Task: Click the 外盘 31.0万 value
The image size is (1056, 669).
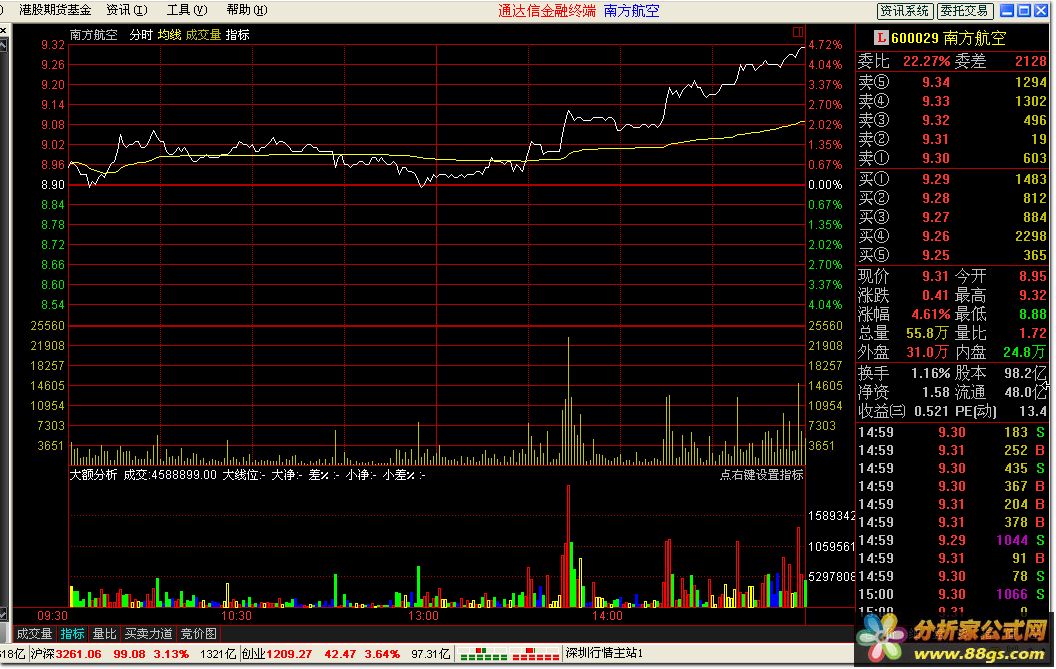Action: pyautogui.click(x=927, y=352)
